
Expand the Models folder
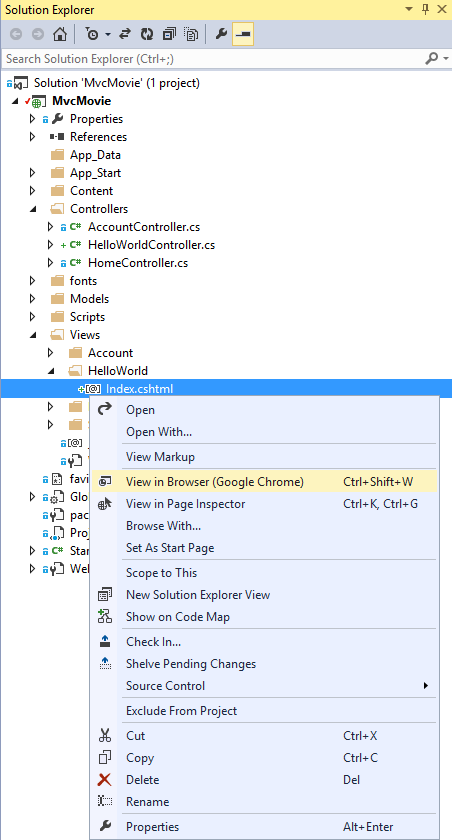[x=33, y=299]
